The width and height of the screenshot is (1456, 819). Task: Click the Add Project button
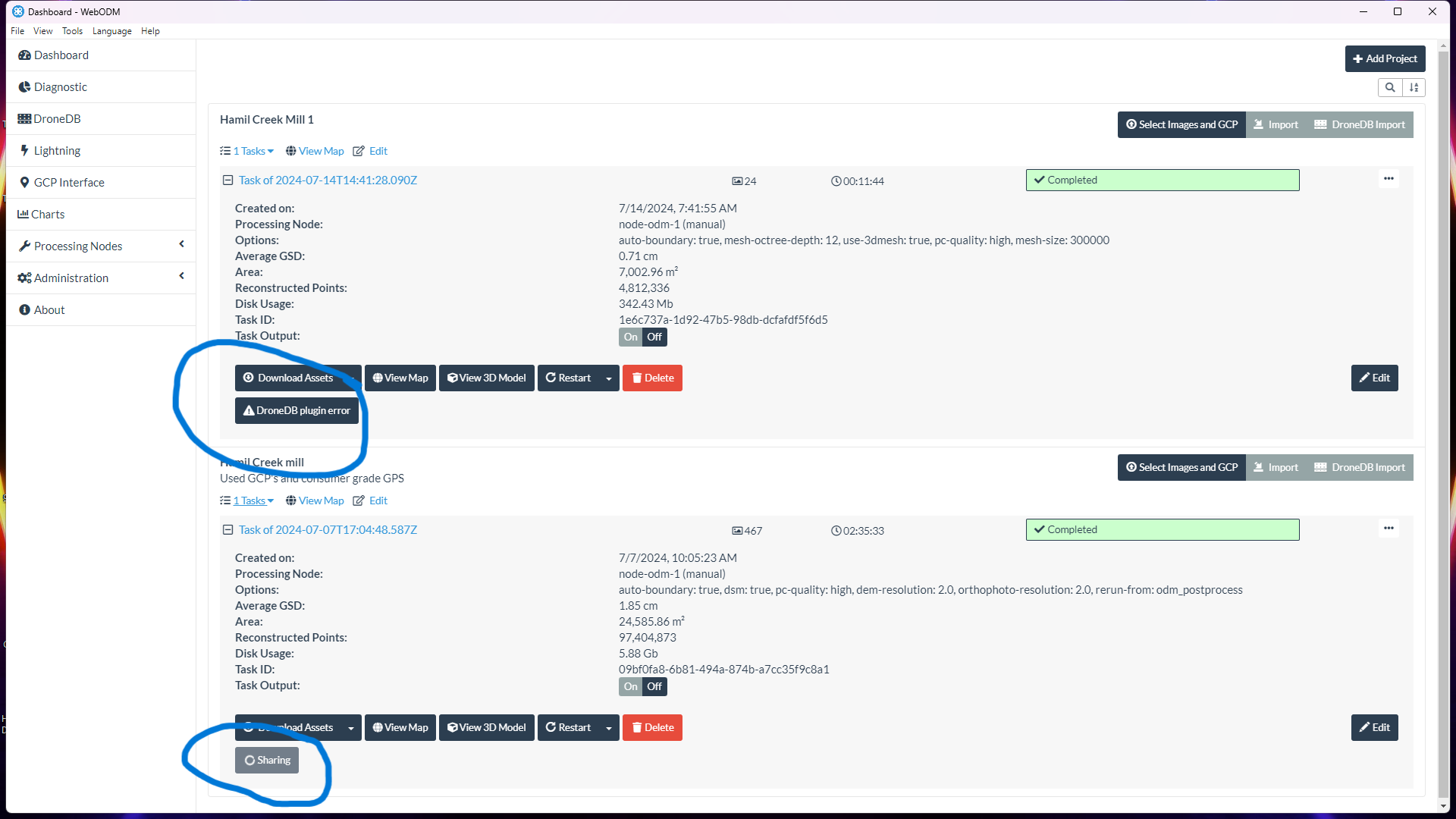[1385, 58]
